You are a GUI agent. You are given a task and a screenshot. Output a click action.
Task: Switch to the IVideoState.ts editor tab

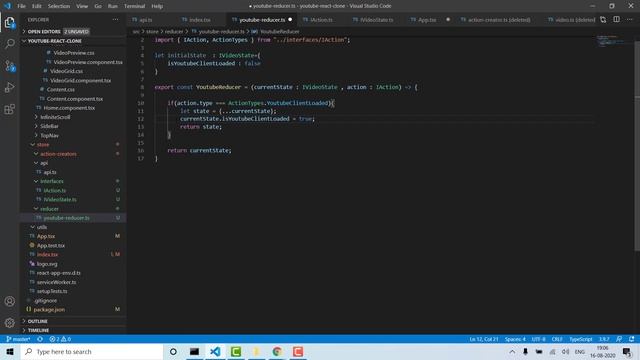376,20
